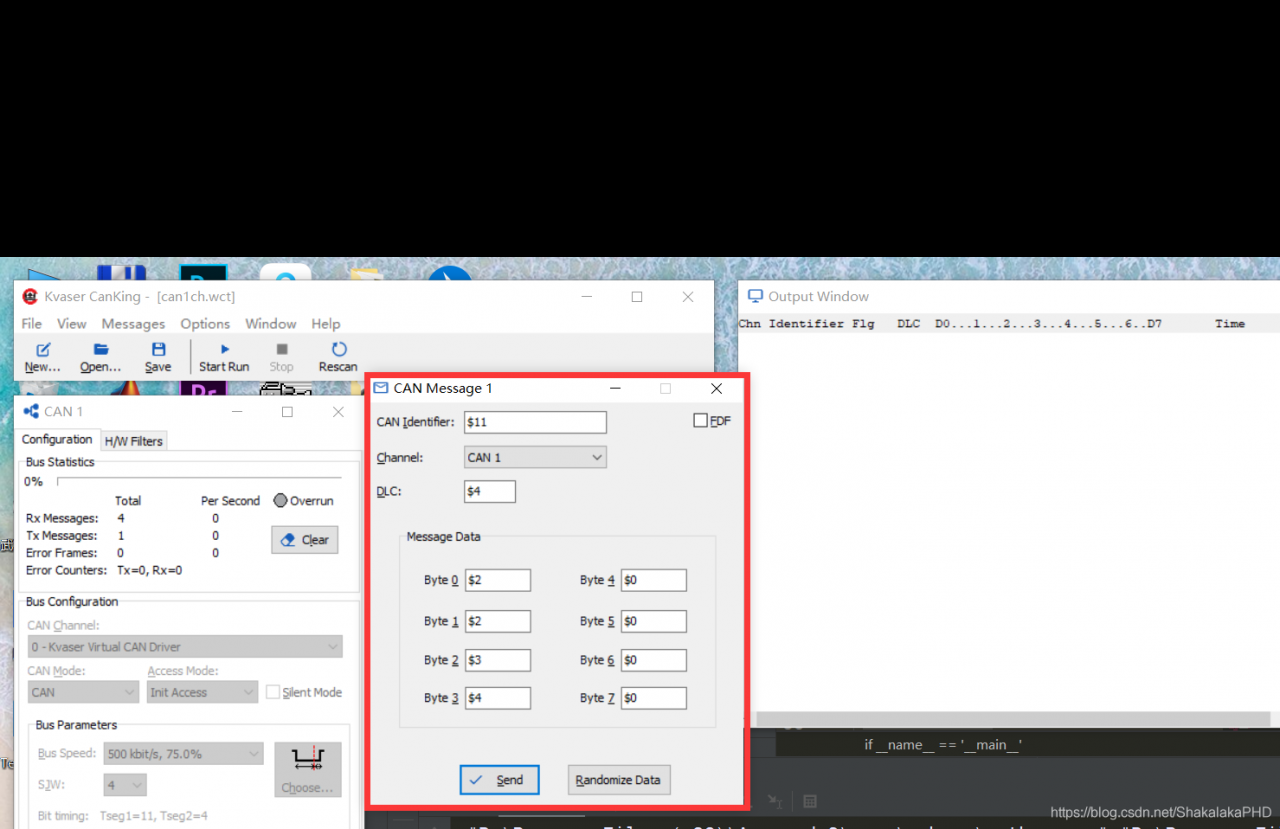Viewport: 1280px width, 829px height.
Task: Enable the FDF checkbox
Action: (x=700, y=421)
